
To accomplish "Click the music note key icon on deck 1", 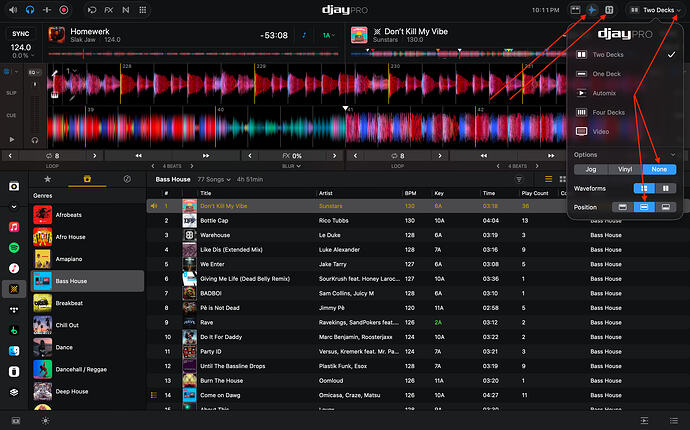I will pyautogui.click(x=304, y=35).
